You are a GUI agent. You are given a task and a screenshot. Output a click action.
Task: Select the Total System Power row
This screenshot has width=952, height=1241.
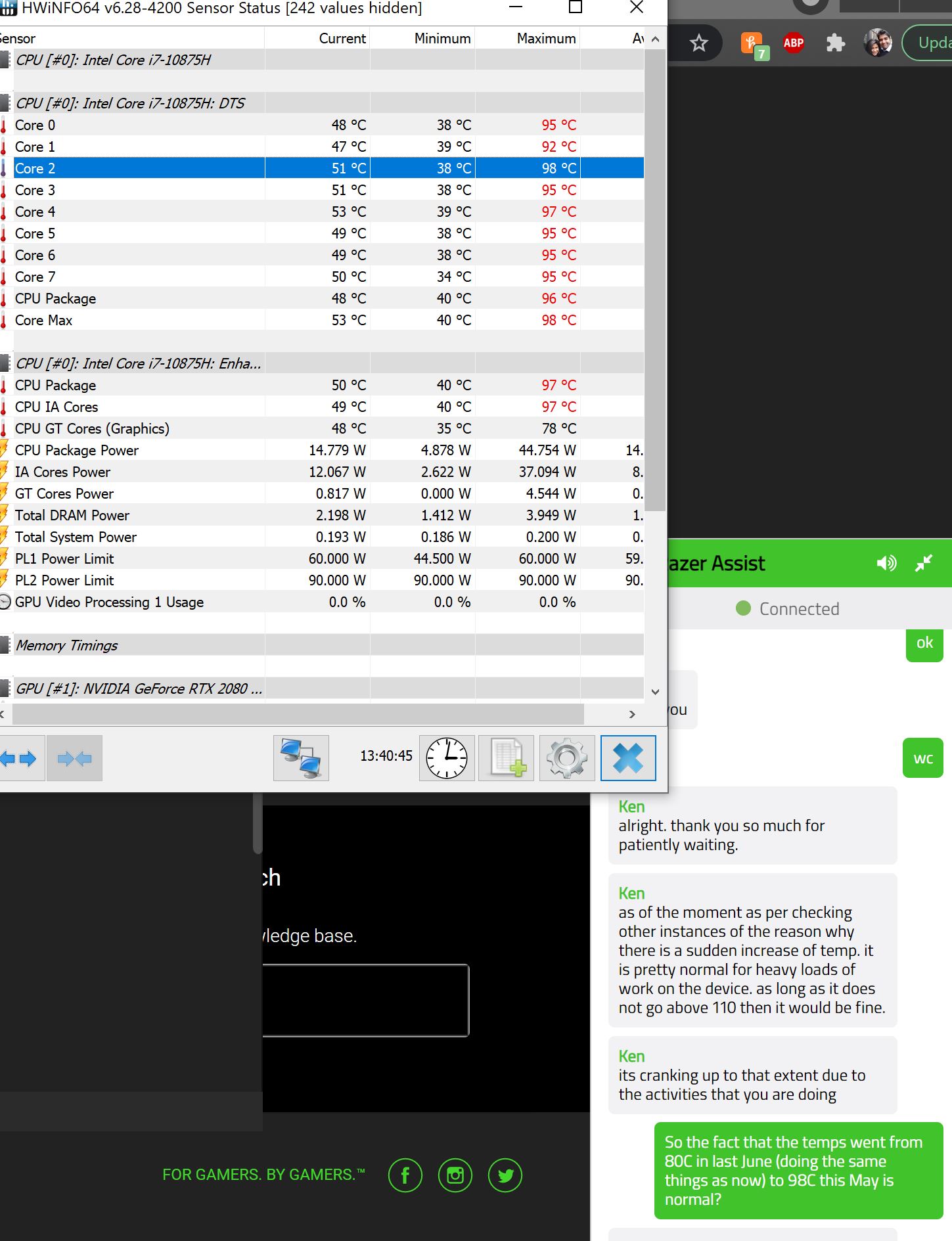pyautogui.click(x=322, y=537)
